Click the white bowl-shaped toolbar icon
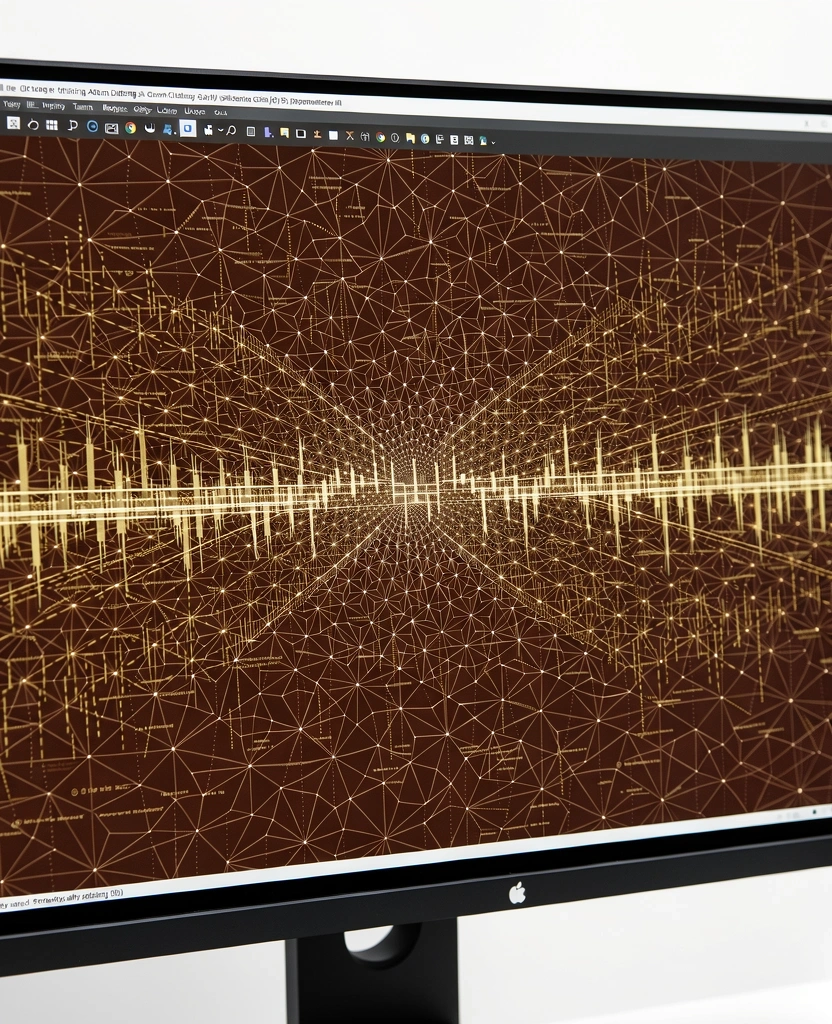 point(149,128)
